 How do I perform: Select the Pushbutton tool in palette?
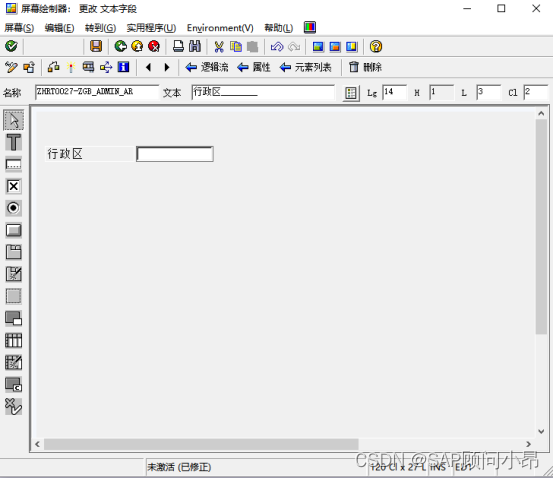pyautogui.click(x=13, y=230)
